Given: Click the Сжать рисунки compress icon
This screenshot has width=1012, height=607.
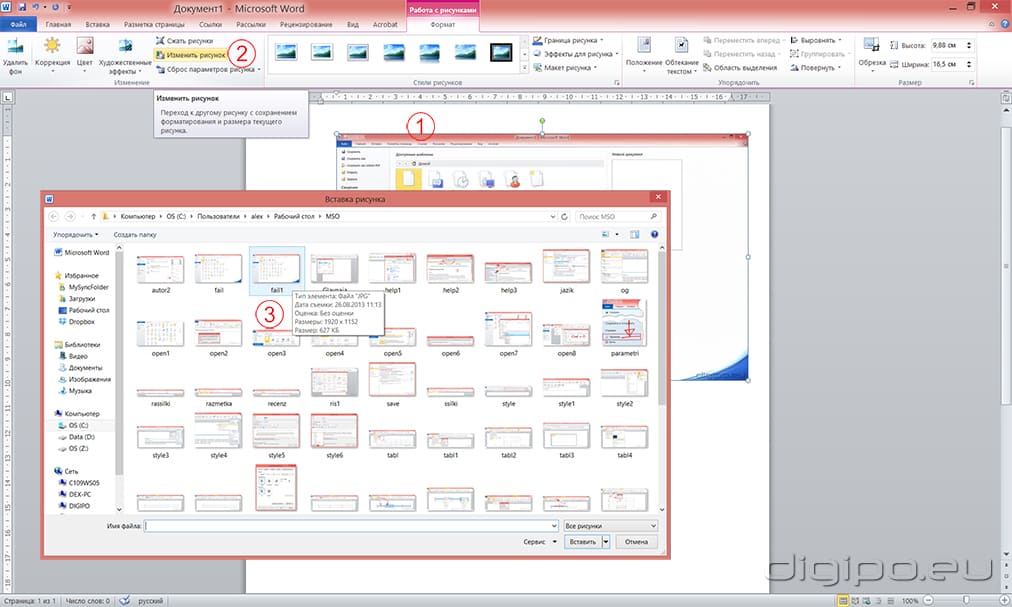Looking at the screenshot, I should pos(161,41).
